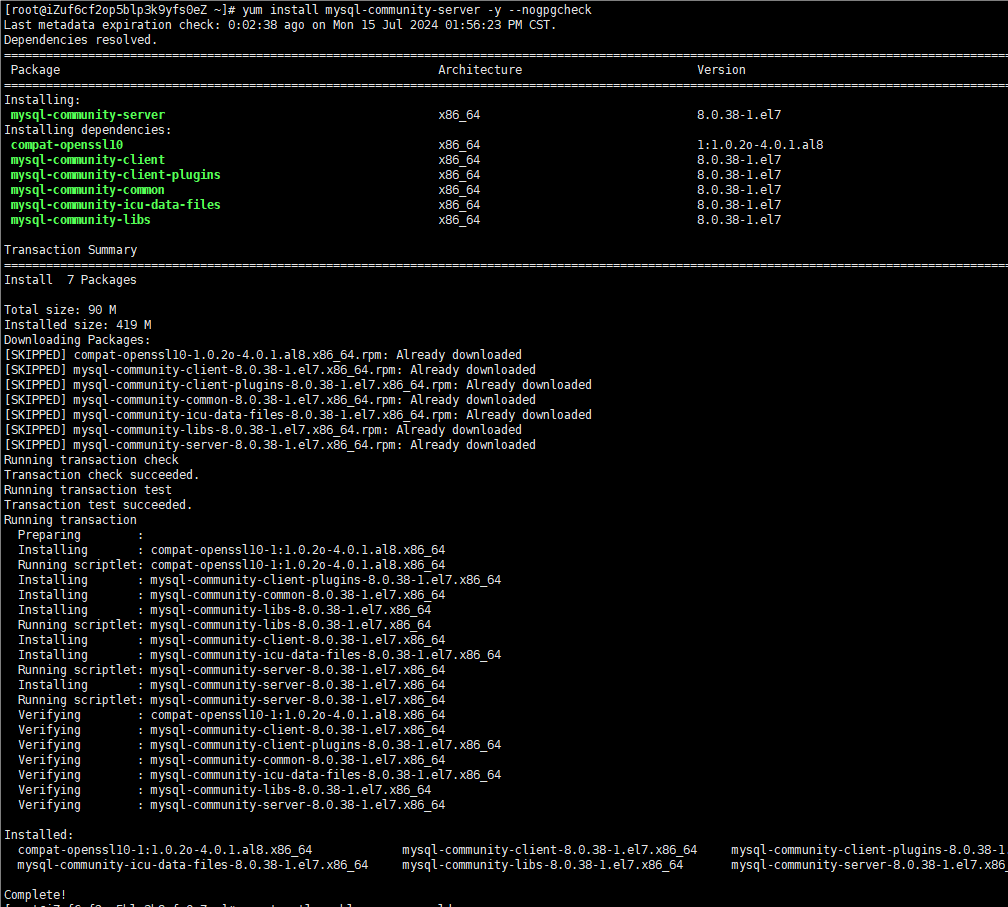Click the 'Total size: 90 M' line
The width and height of the screenshot is (1008, 907).
pos(60,310)
